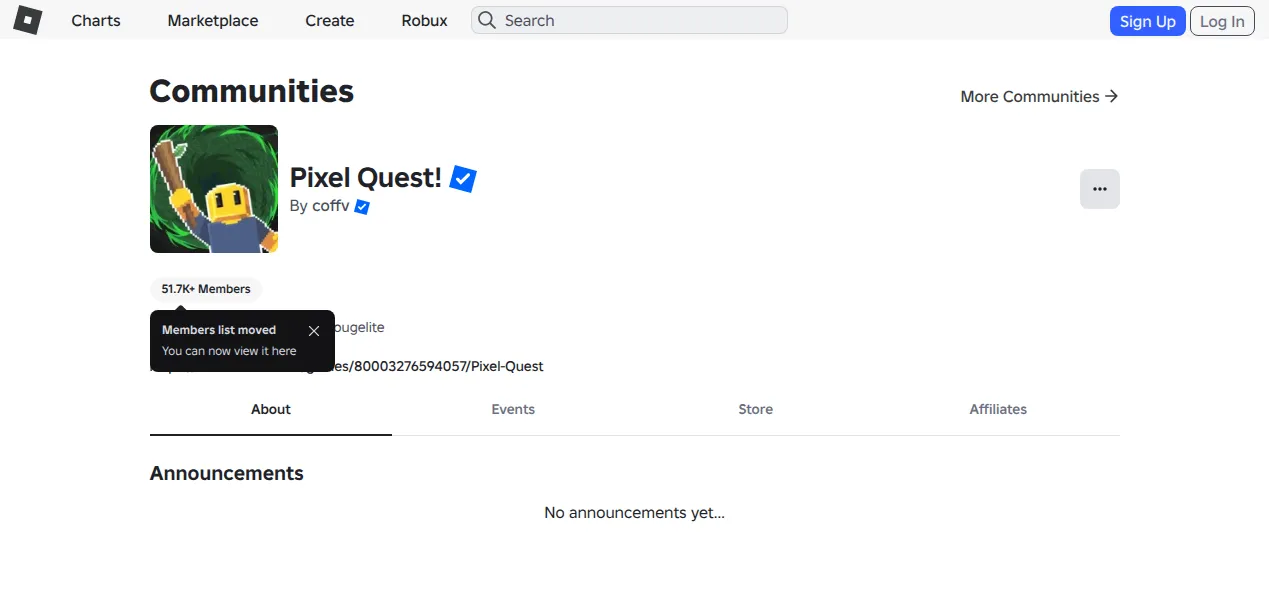The image size is (1269, 597).
Task: Switch to the Store tab
Action: pyautogui.click(x=756, y=409)
